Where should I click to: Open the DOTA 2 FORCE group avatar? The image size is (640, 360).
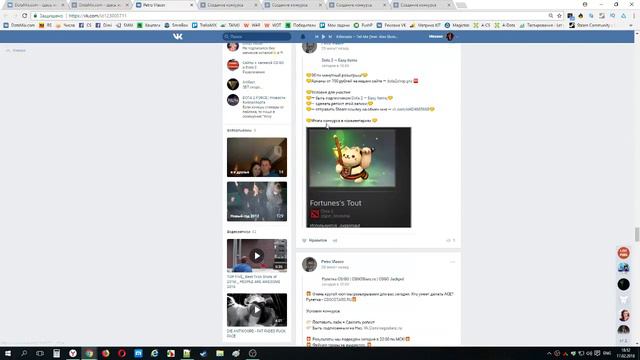click(233, 100)
